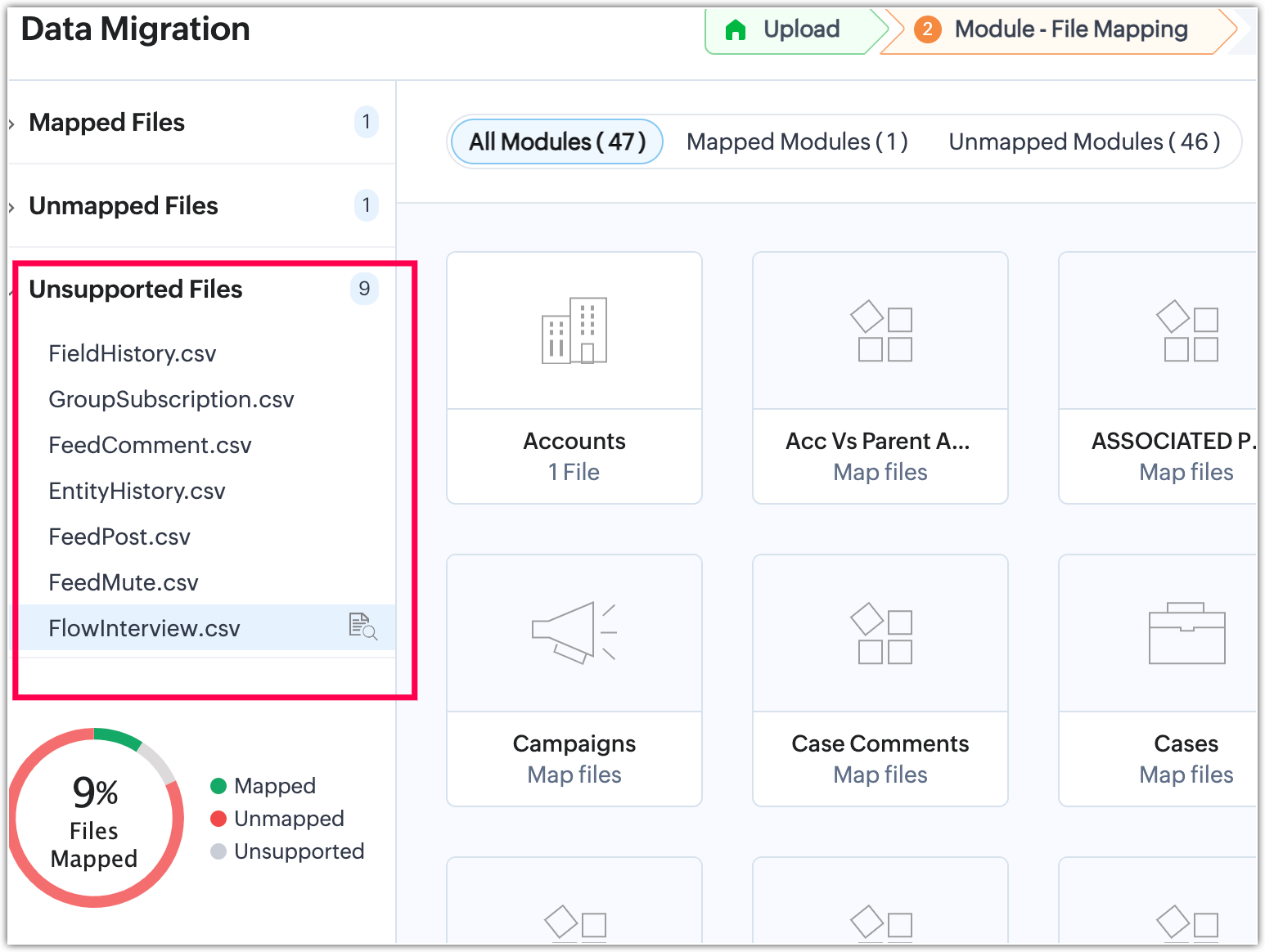This screenshot has height=952, width=1265.
Task: Click the green Mapped legend dot
Action: pyautogui.click(x=218, y=786)
